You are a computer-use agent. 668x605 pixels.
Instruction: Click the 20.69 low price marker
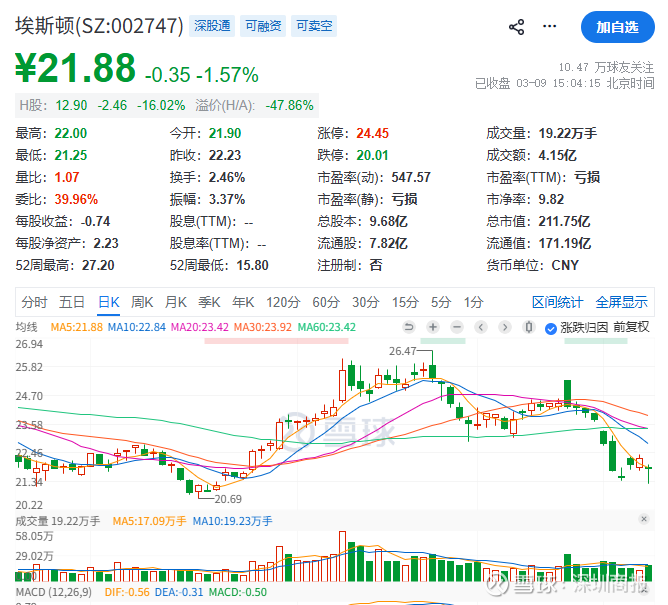coord(228,499)
